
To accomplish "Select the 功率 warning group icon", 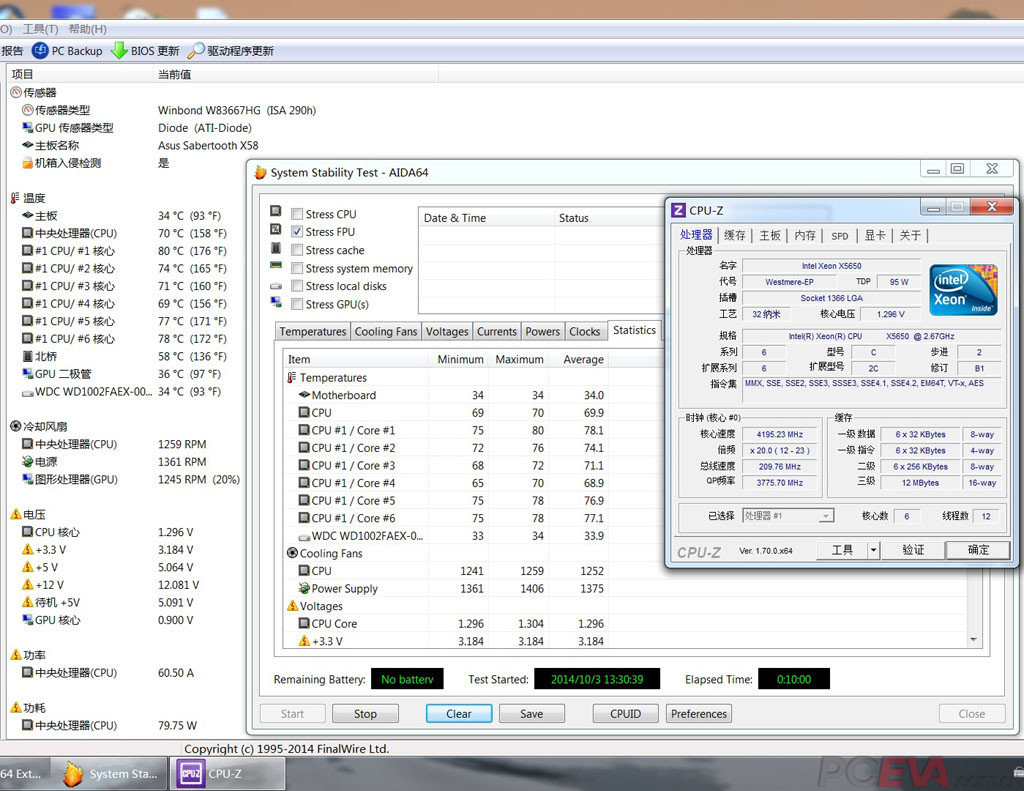I will pos(16,655).
